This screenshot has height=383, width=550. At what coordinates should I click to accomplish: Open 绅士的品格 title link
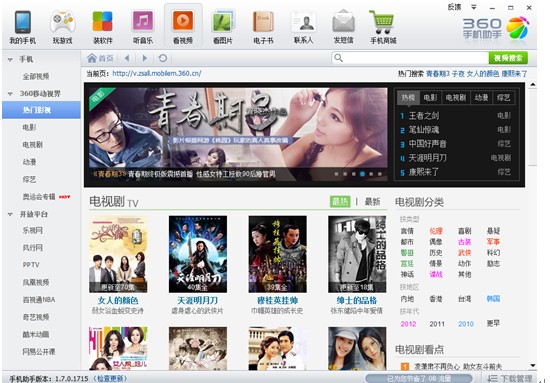point(357,301)
